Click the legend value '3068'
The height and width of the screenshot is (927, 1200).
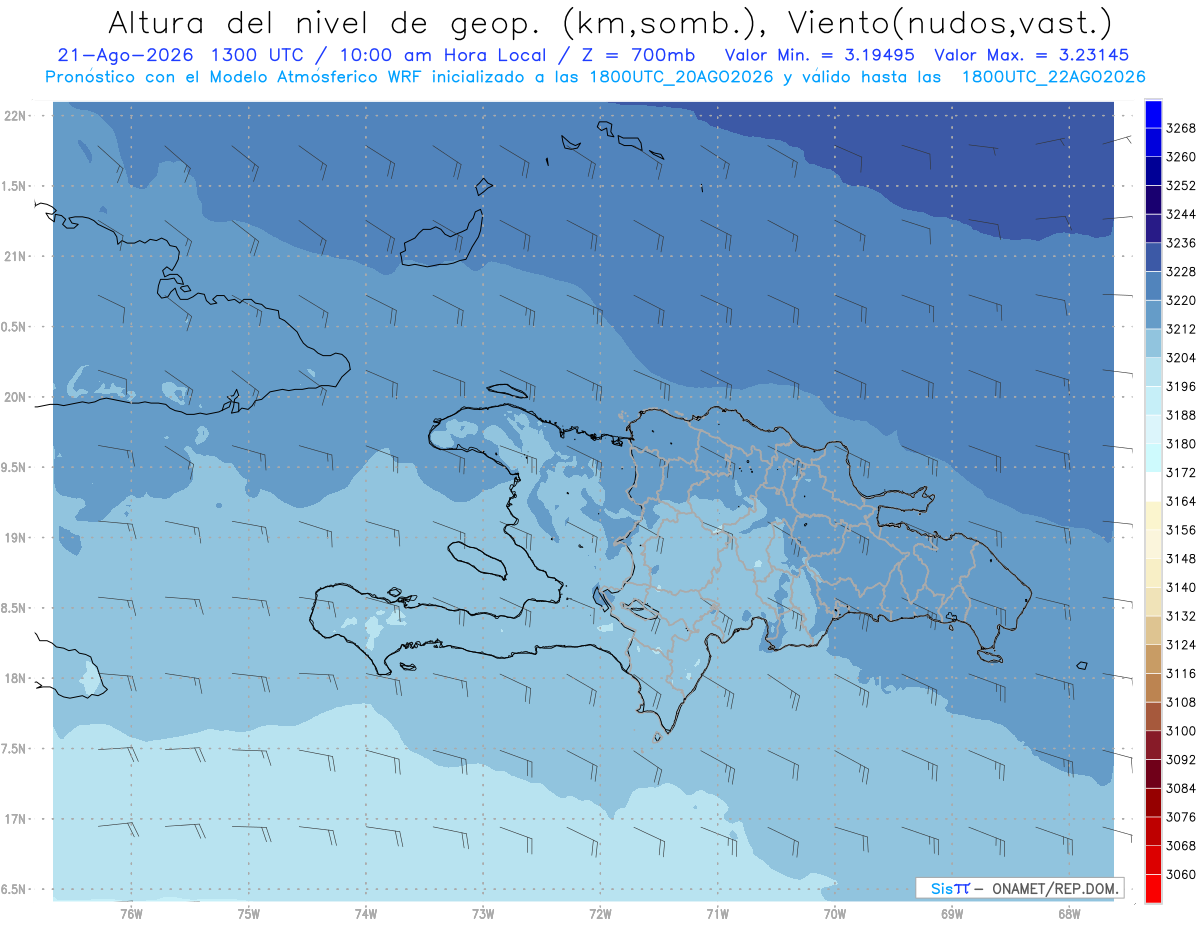click(x=1181, y=846)
